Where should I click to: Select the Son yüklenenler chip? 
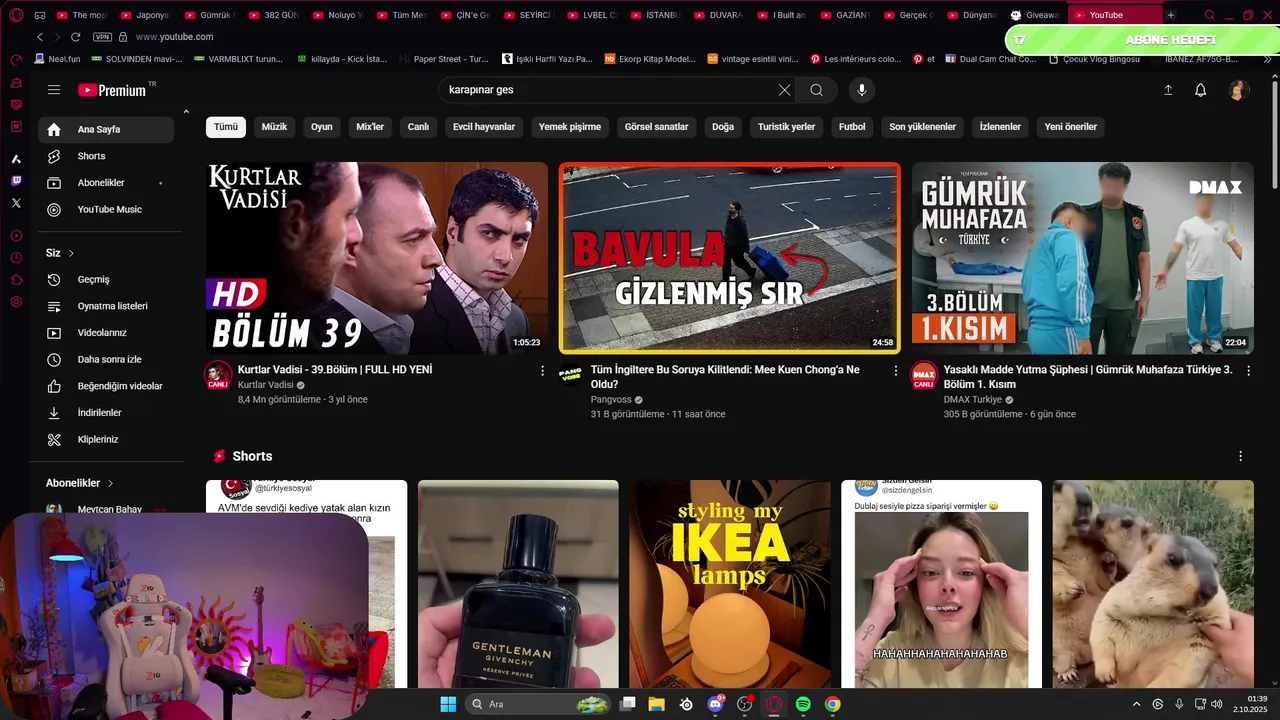(x=922, y=127)
